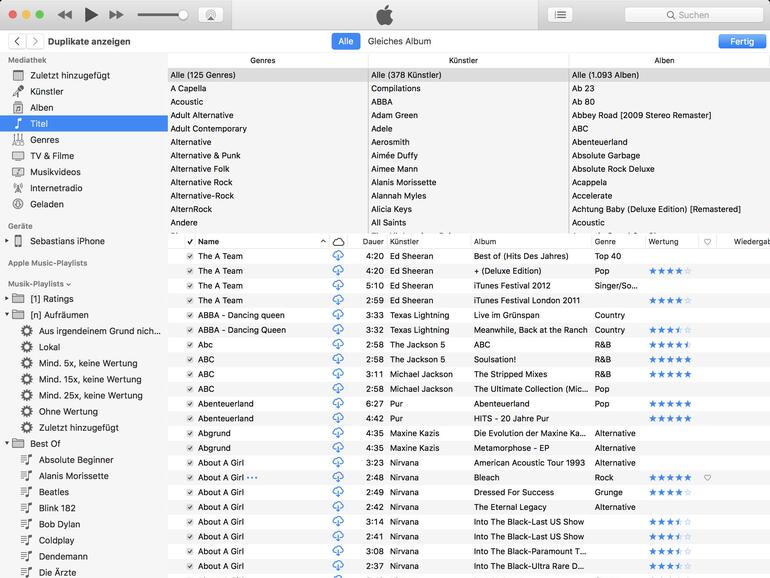
Task: Collapse the Best Of playlist folder
Action: click(7, 444)
